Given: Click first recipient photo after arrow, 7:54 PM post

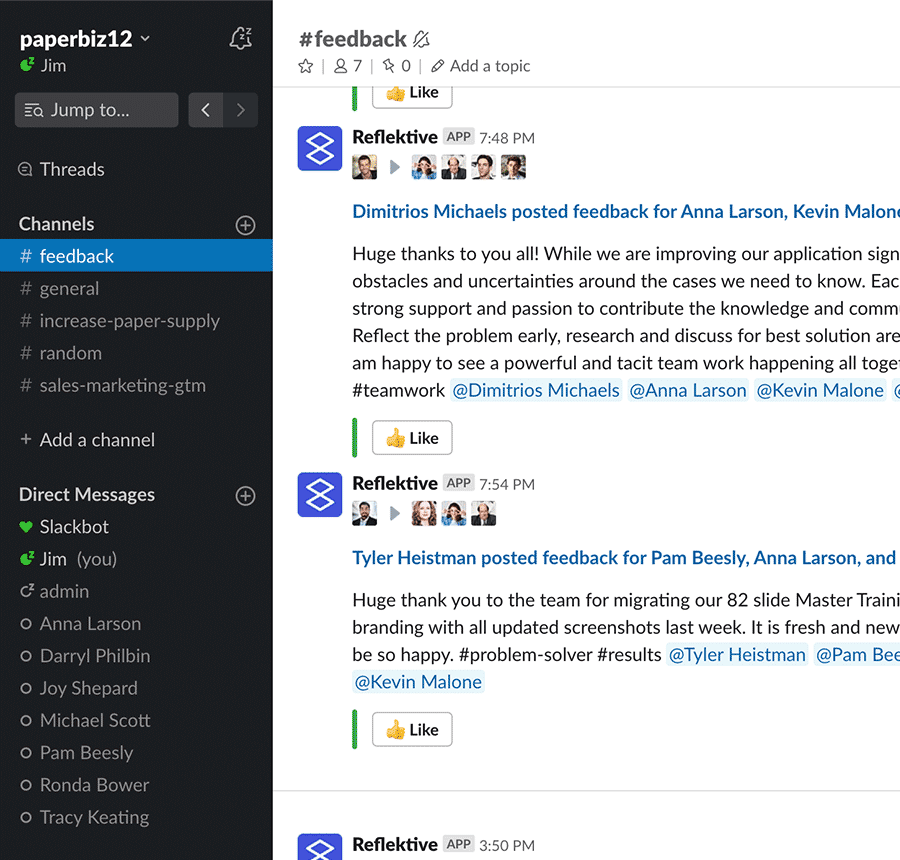Looking at the screenshot, I should point(424,513).
